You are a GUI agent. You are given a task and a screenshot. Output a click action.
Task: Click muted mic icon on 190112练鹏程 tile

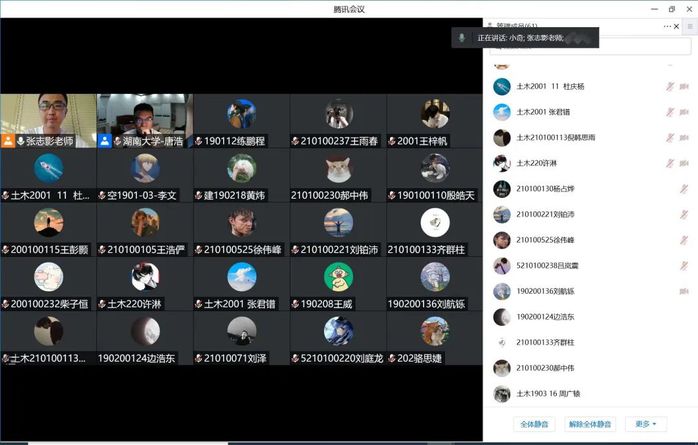[199, 142]
